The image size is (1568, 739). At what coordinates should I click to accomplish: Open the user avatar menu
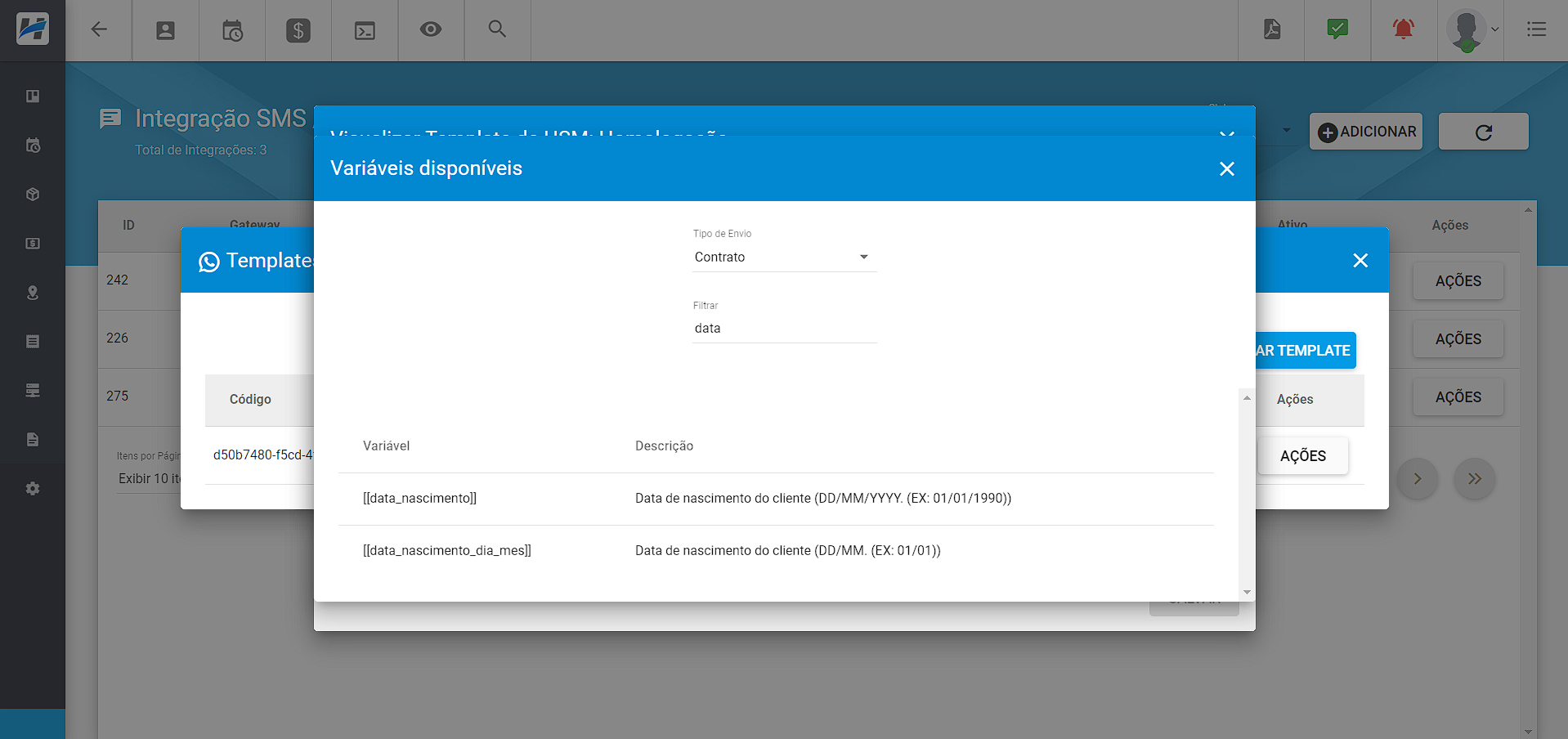click(x=1472, y=30)
